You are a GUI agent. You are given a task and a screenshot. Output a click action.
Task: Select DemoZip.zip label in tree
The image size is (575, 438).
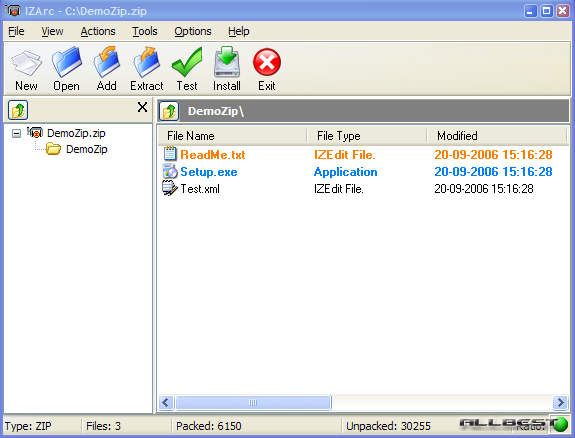[76, 133]
